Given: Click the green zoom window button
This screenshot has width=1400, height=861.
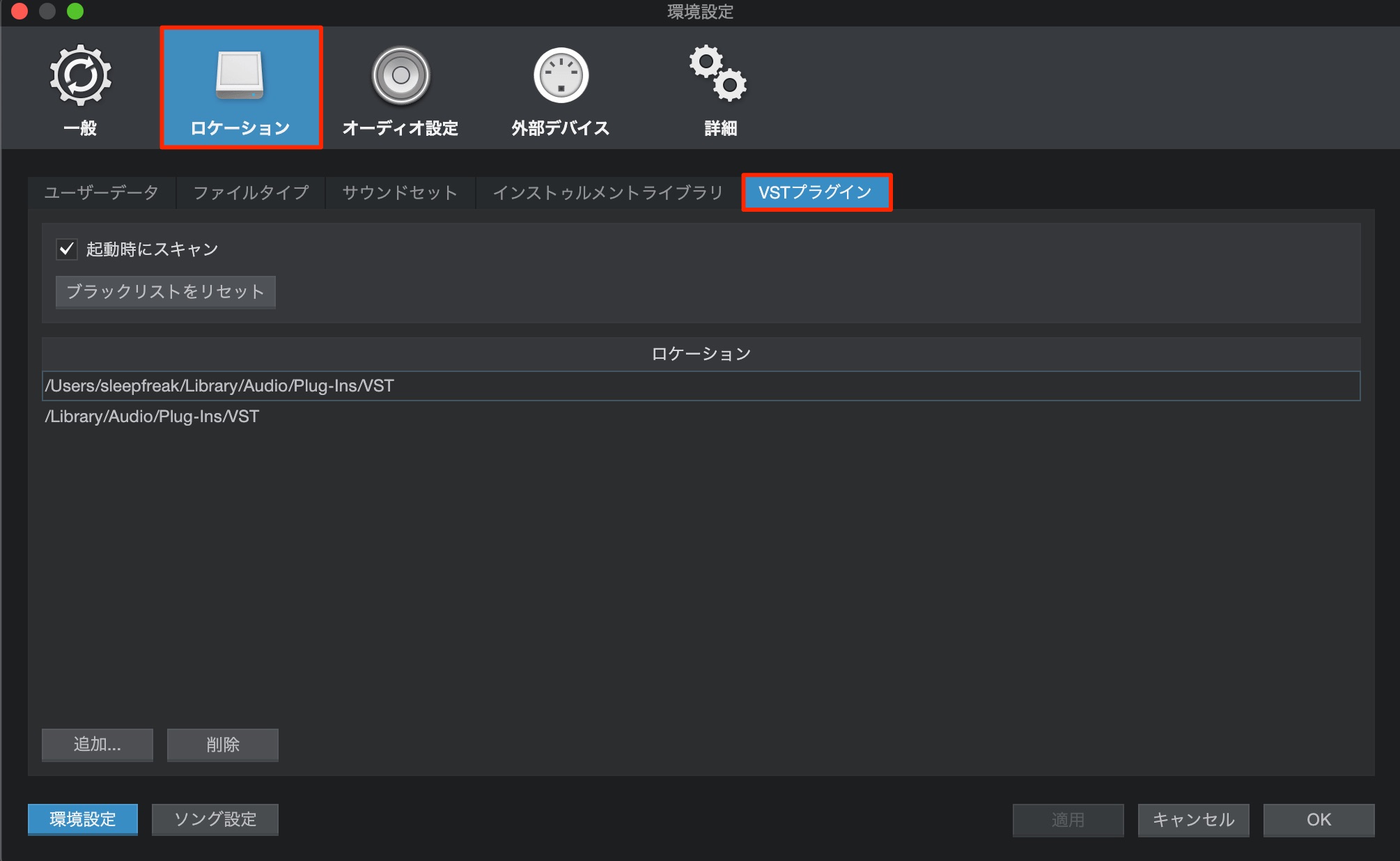Looking at the screenshot, I should coord(75,11).
